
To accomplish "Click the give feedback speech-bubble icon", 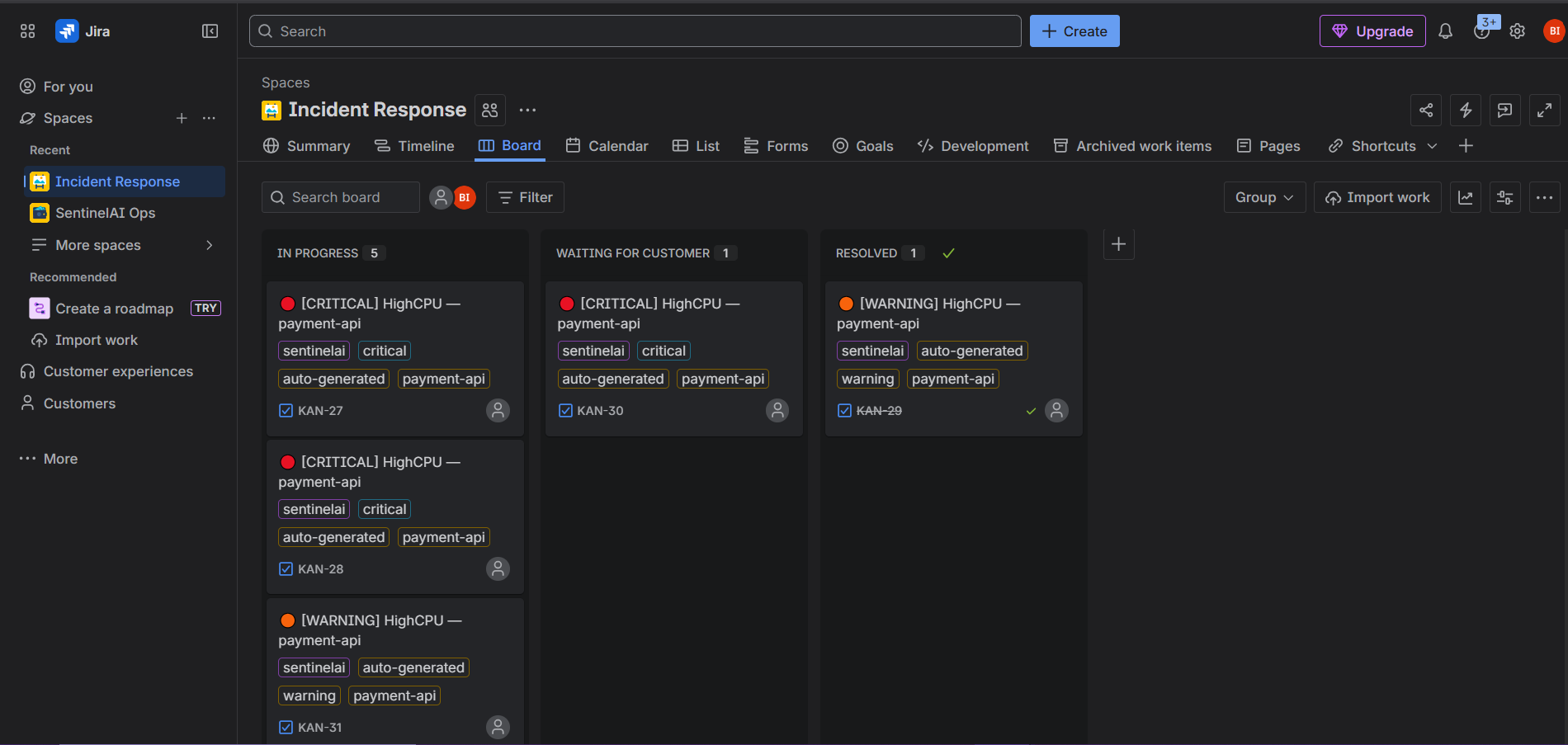I will [x=1505, y=110].
